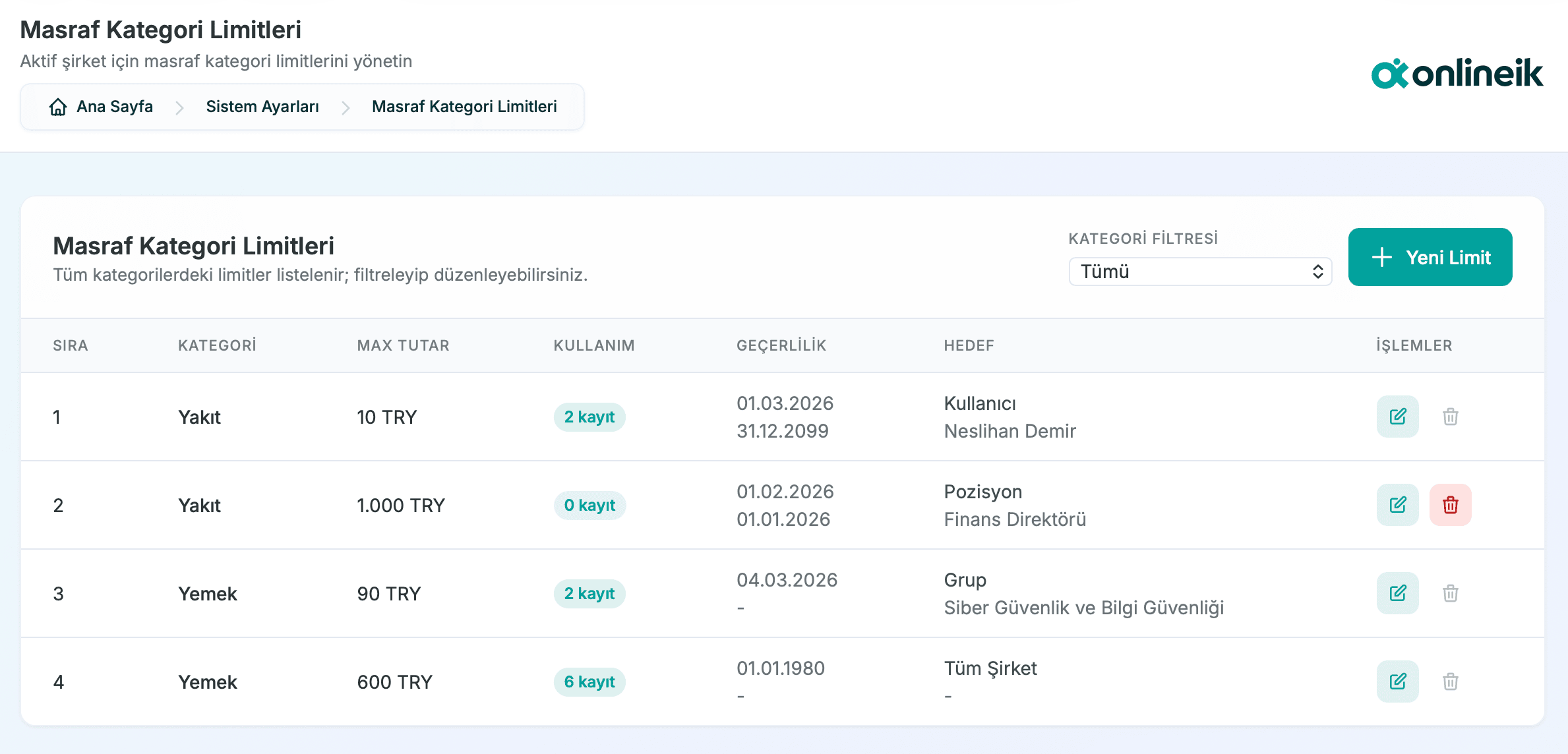Edit the 1.000 TRY Yakıt limit
This screenshot has width=1568, height=754.
pos(1397,505)
